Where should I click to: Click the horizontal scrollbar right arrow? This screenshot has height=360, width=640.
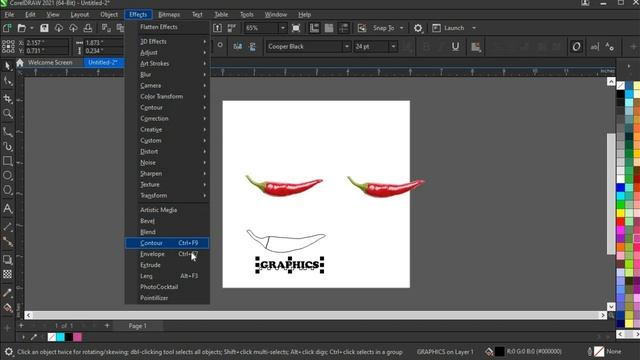pyautogui.click(x=603, y=315)
